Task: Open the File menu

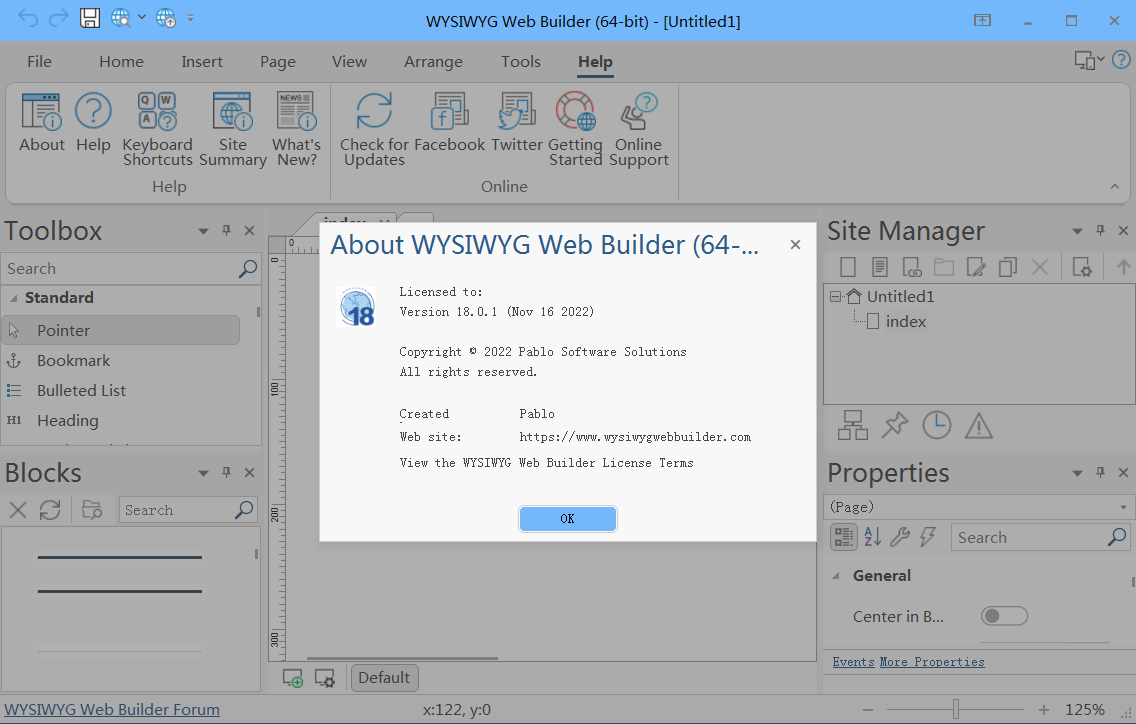Action: pyautogui.click(x=39, y=62)
